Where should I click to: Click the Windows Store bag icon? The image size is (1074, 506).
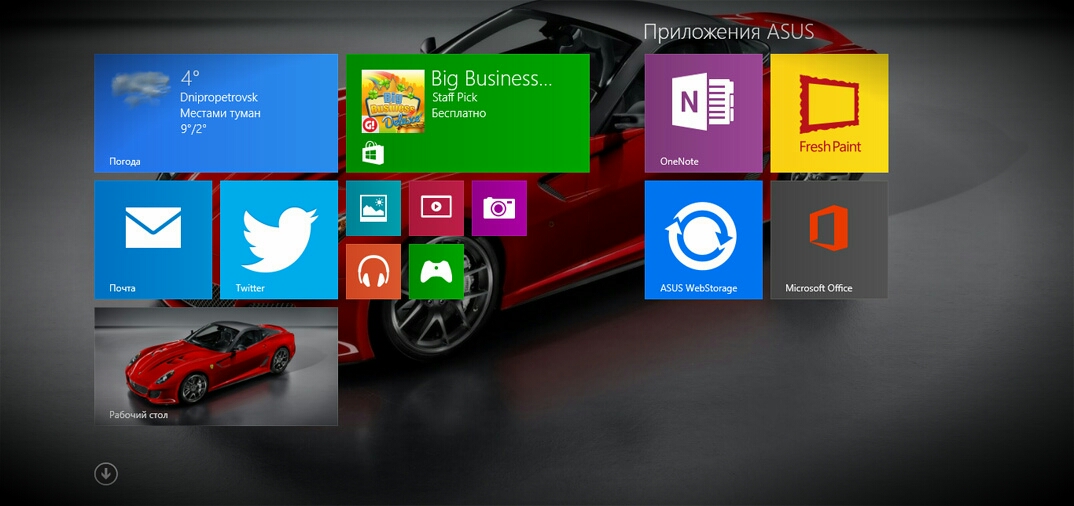pos(373,153)
